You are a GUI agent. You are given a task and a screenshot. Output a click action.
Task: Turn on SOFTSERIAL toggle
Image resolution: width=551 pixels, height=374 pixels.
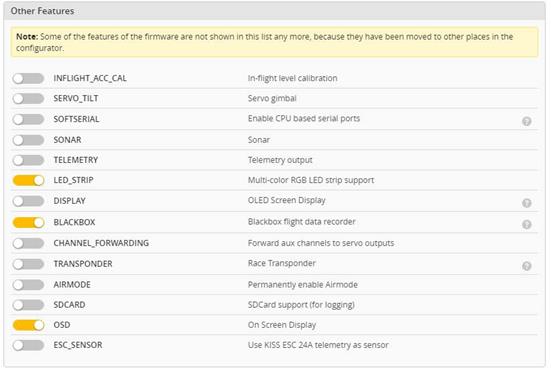coord(28,119)
